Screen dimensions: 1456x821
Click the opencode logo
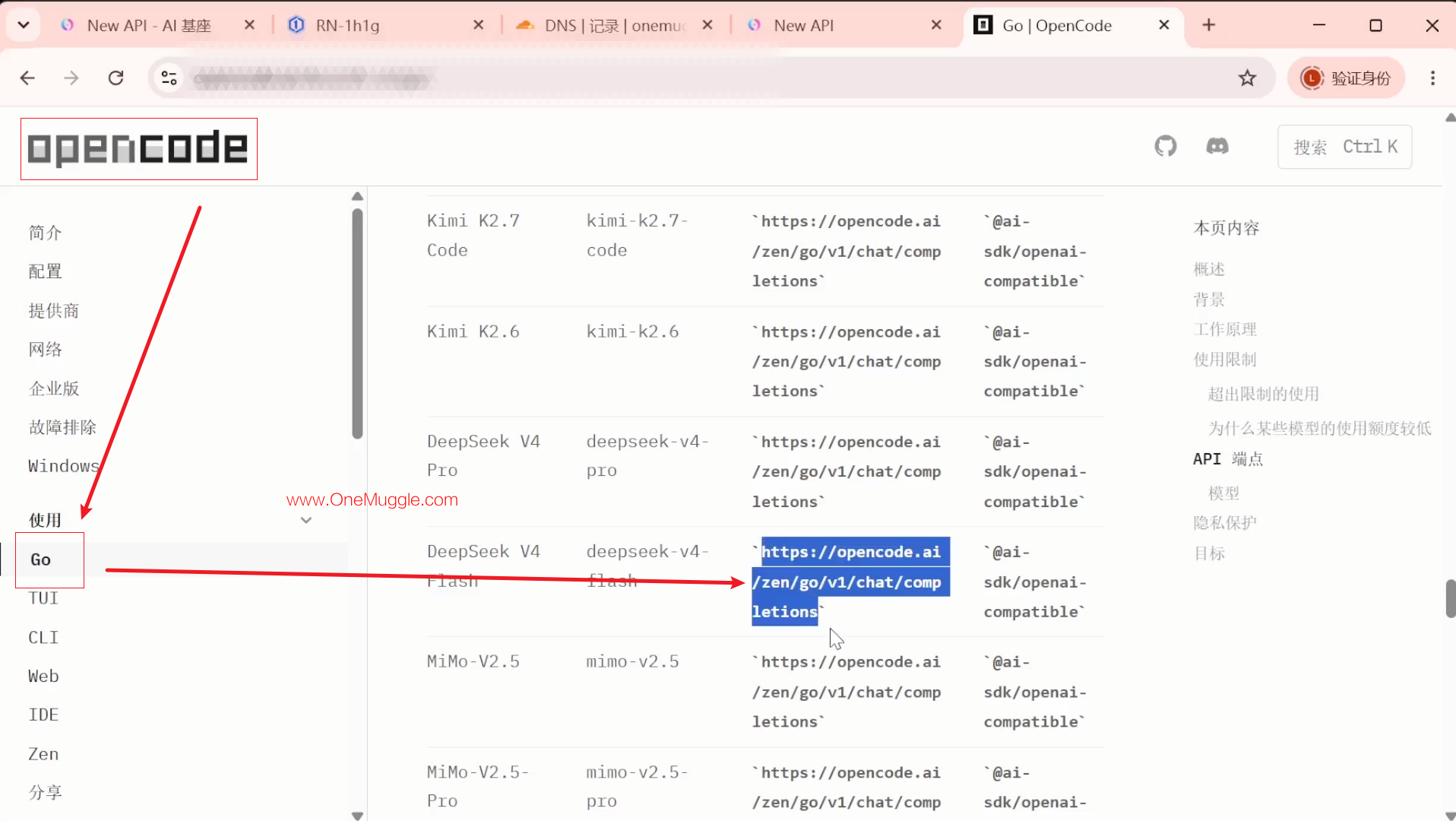[138, 148]
